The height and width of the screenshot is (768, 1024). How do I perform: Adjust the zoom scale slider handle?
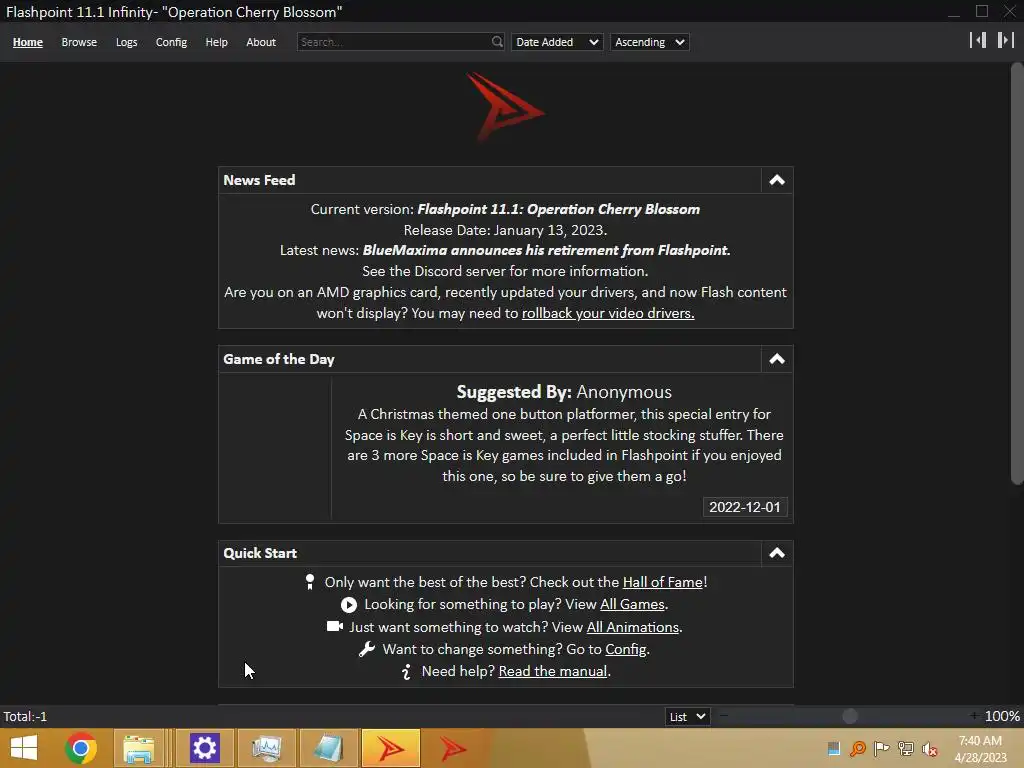coord(850,716)
